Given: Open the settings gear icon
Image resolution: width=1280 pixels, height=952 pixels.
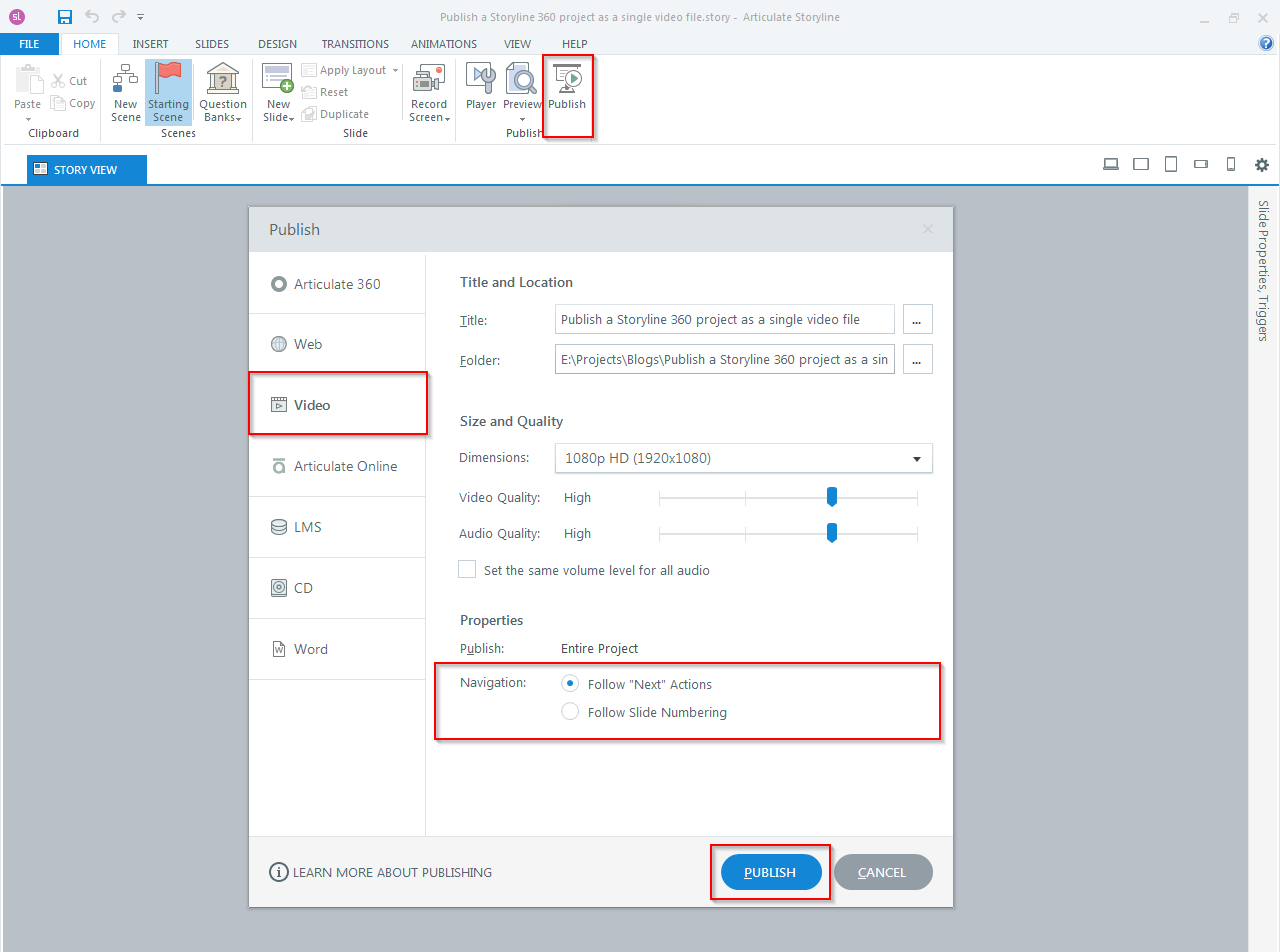Looking at the screenshot, I should 1262,165.
